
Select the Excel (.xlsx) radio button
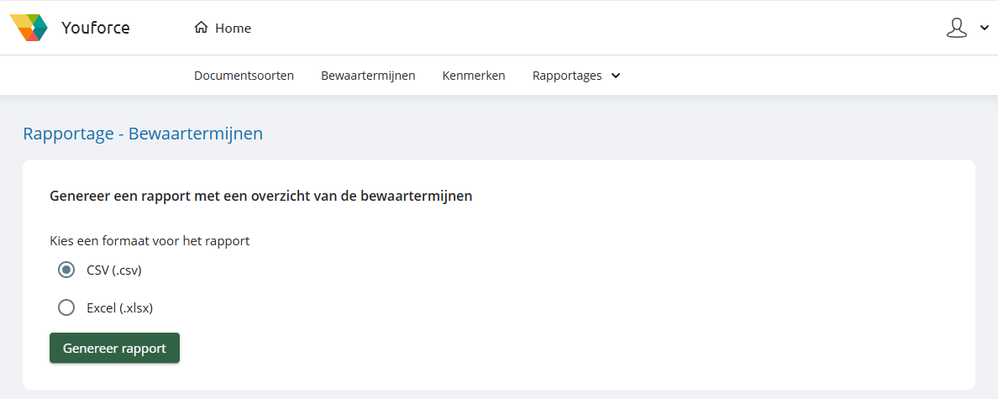(66, 308)
